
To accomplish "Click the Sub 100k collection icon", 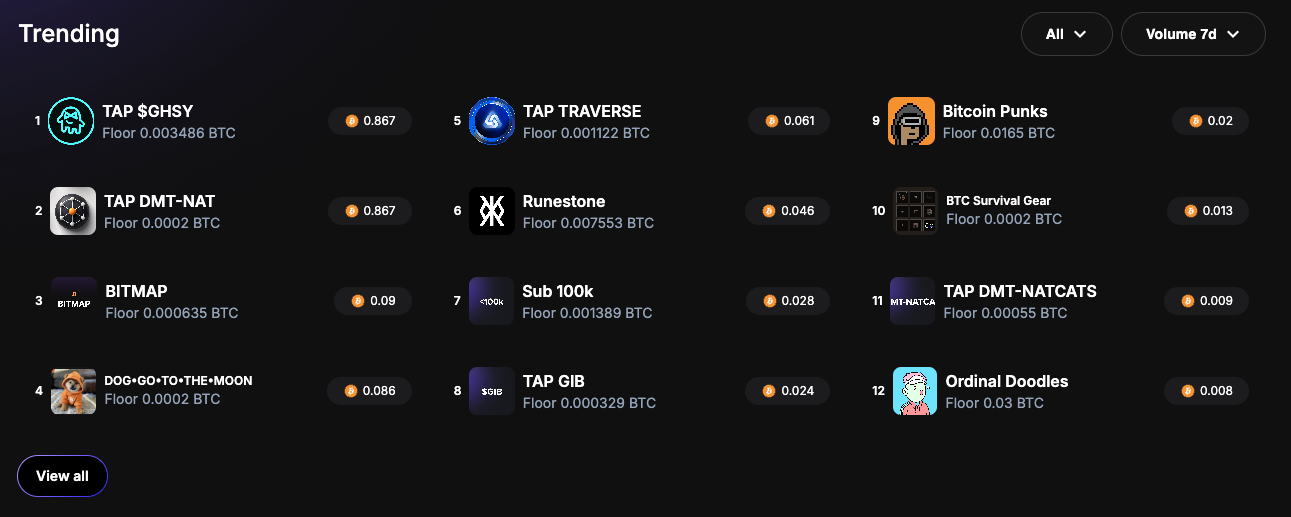I will click(491, 301).
